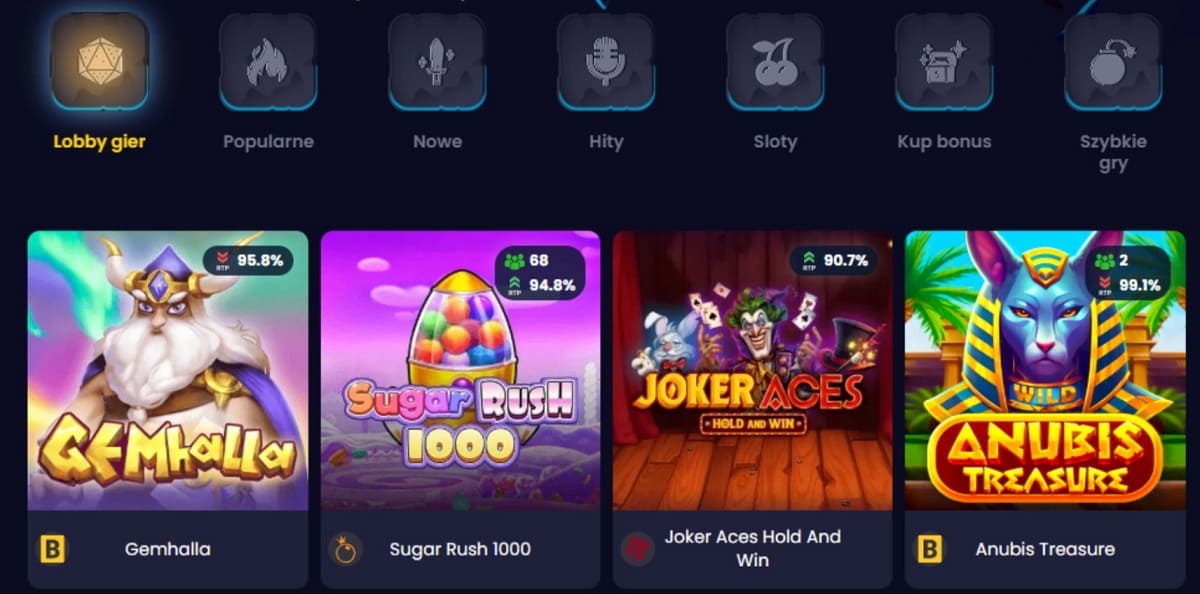Viewport: 1200px width, 594px height.
Task: Launch the Anubis Treasure game thumbnail
Action: tap(1045, 371)
